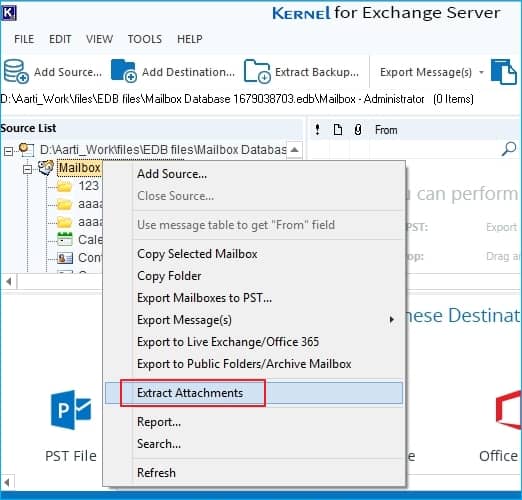Click the Source List panel header
The width and height of the screenshot is (522, 500).
(x=152, y=128)
